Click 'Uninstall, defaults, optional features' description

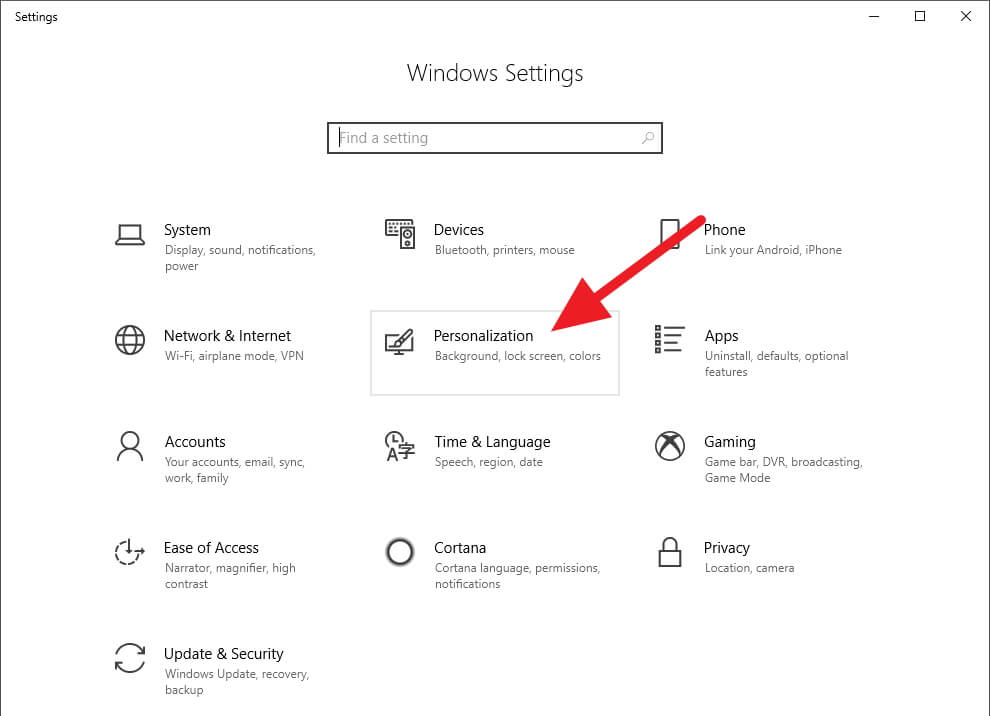(777, 364)
